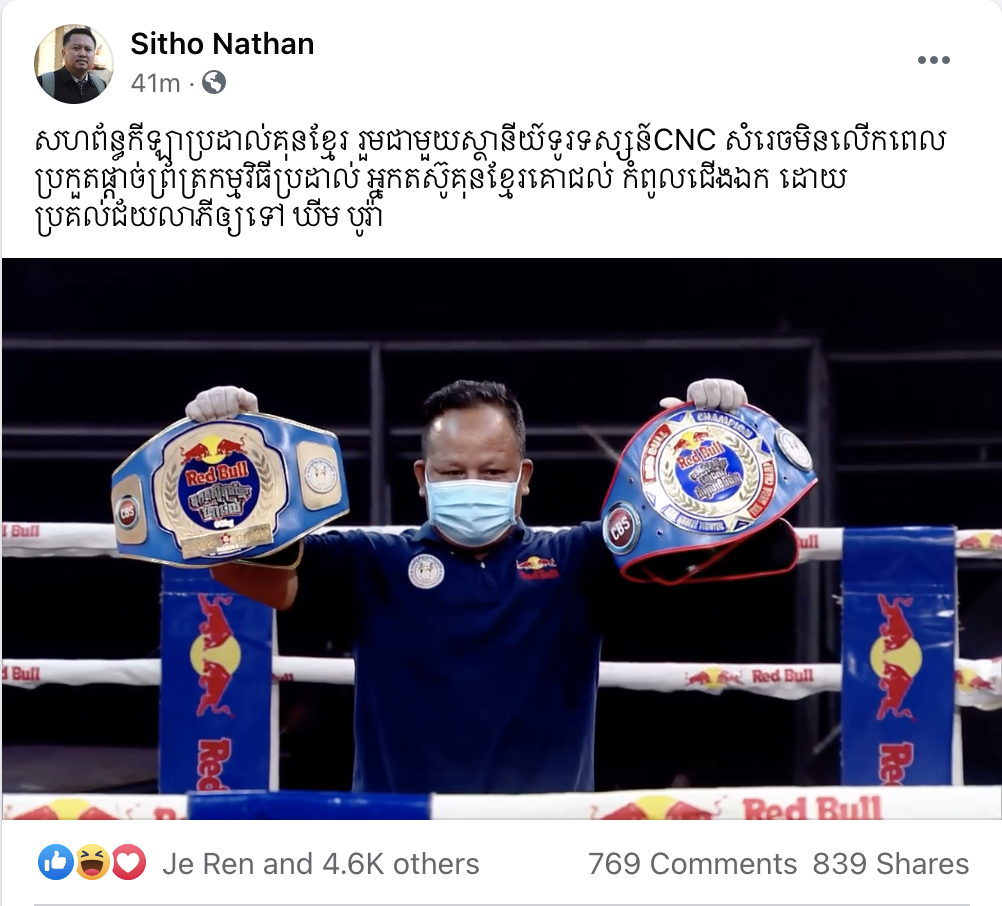Click the left rectangular Red Bull belt in photo

[230, 489]
